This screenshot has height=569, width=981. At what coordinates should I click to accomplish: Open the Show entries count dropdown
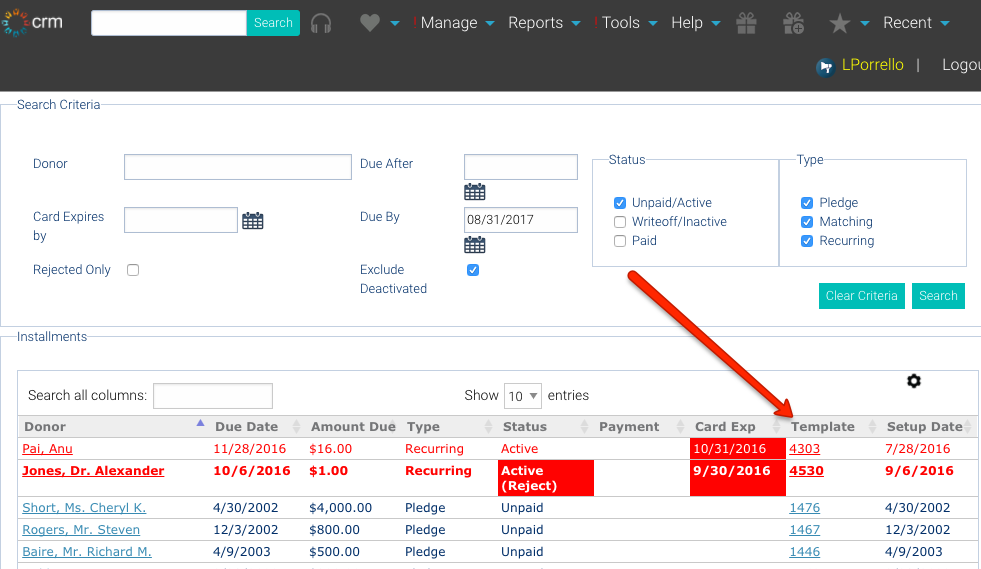pos(522,395)
